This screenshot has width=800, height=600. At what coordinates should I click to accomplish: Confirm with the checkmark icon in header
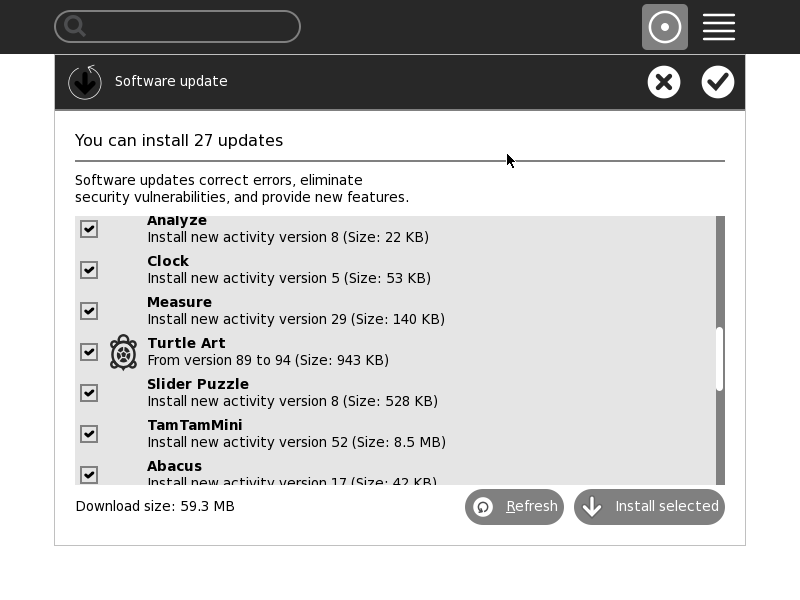[718, 82]
